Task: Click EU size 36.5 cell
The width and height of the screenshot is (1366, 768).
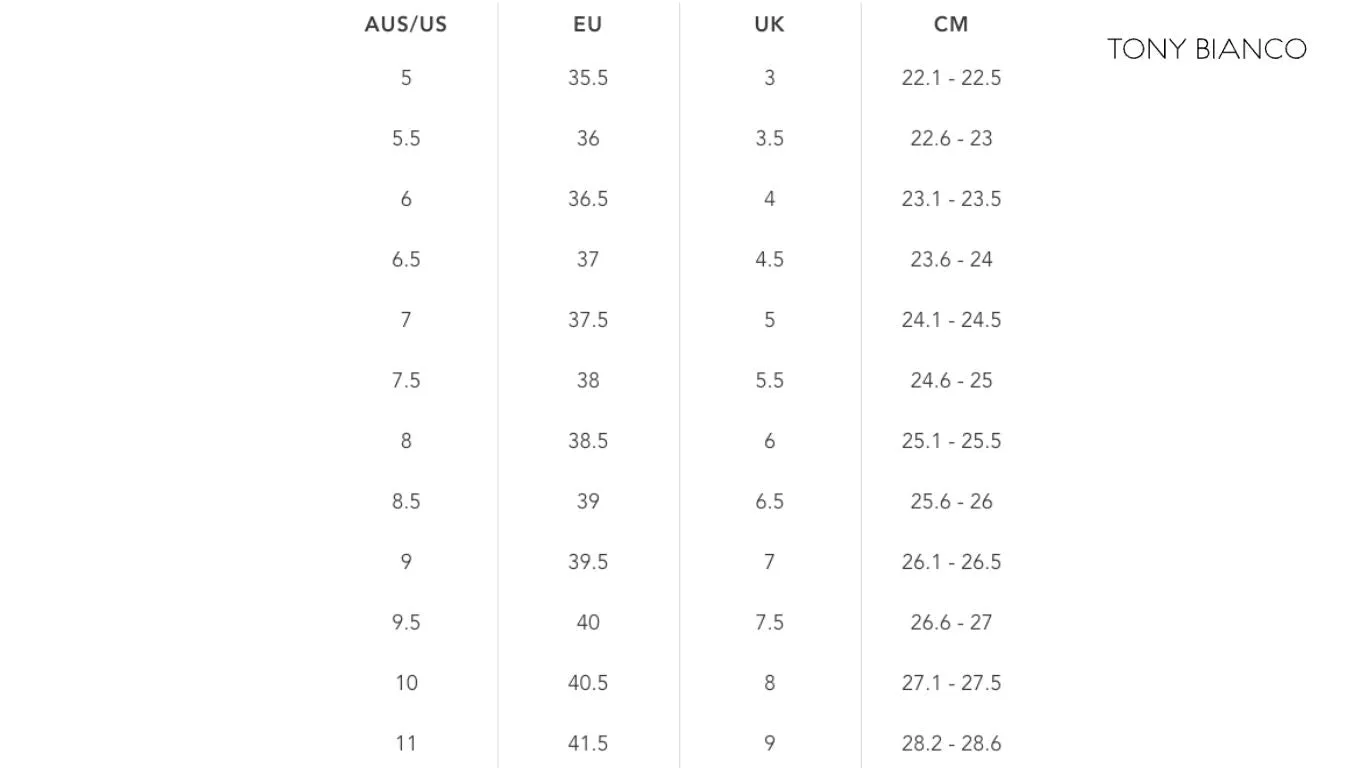Action: (x=588, y=199)
